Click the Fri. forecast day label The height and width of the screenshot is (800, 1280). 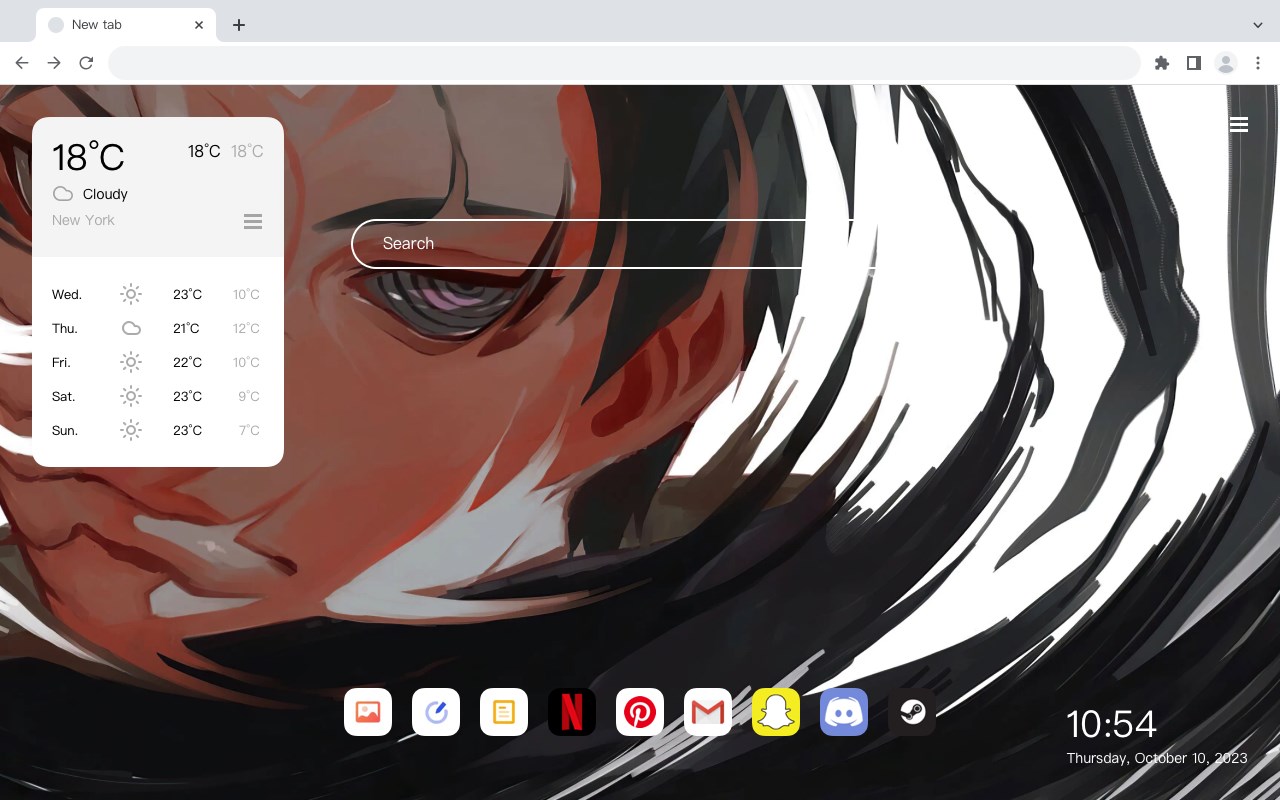(x=61, y=362)
